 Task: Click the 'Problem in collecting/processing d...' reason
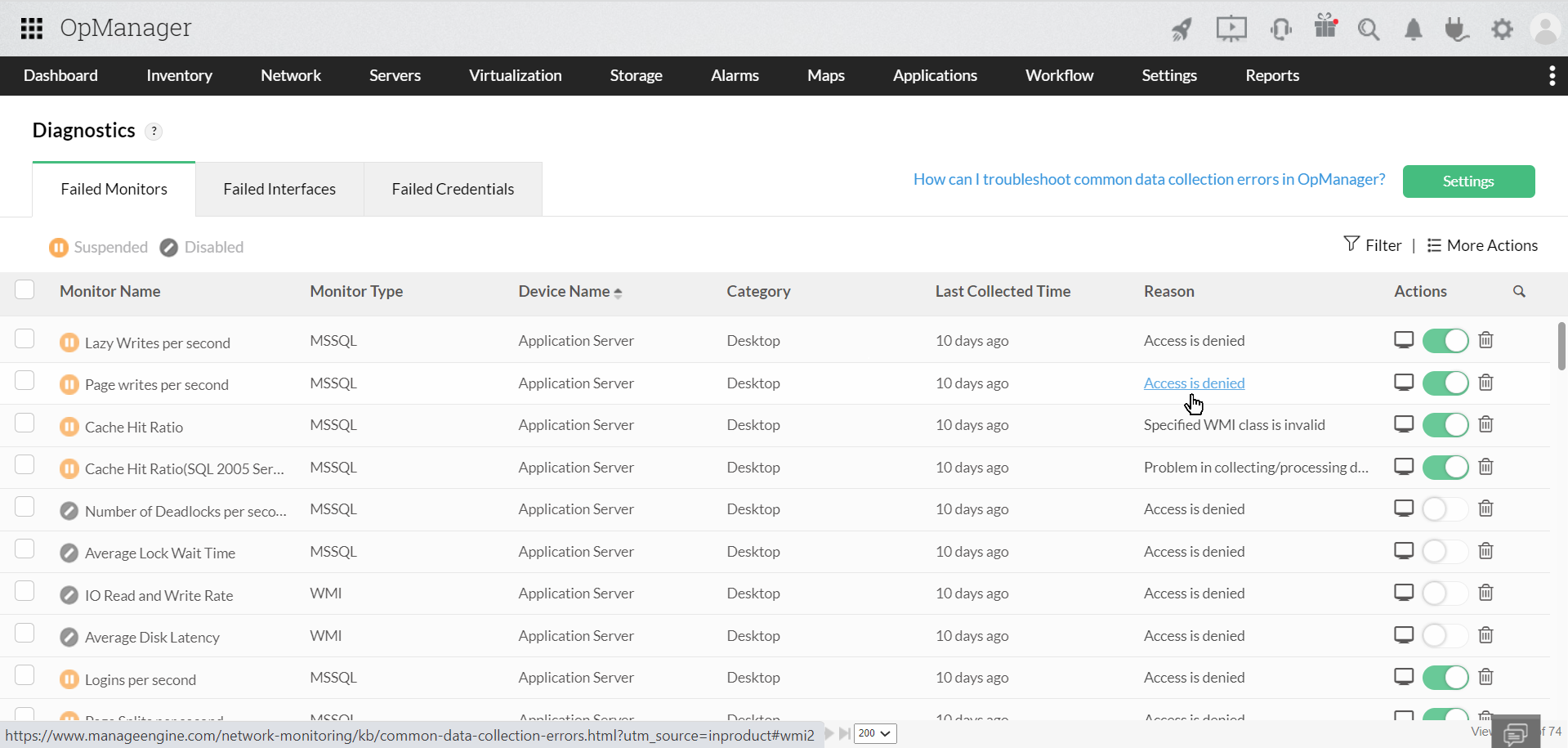point(1256,467)
